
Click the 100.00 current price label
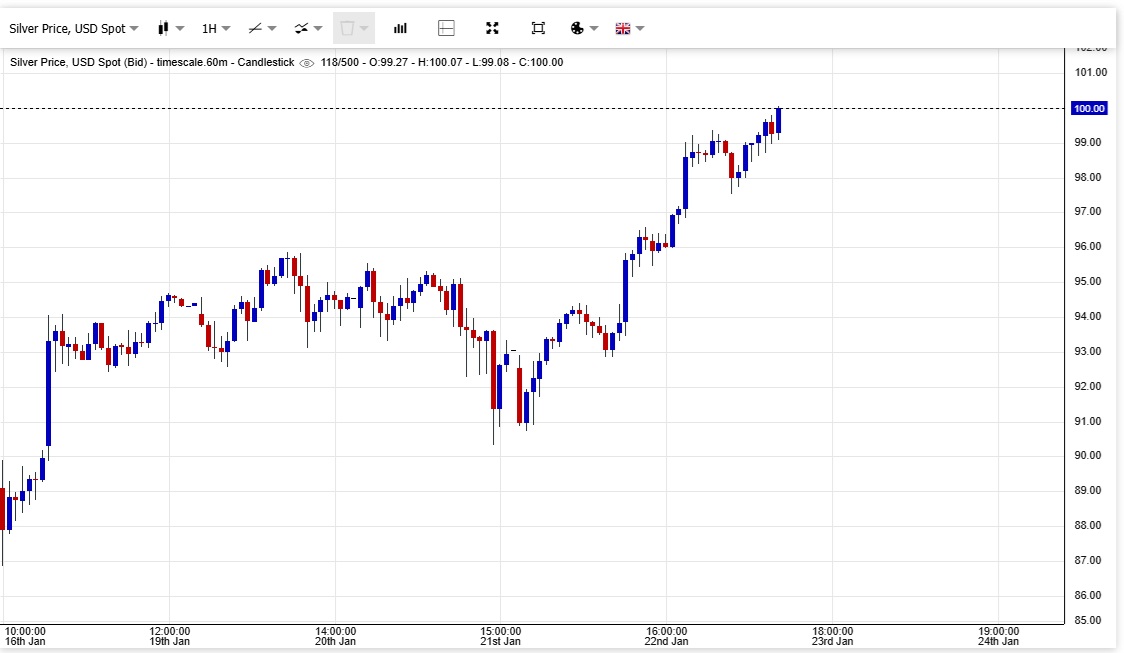coord(1089,108)
